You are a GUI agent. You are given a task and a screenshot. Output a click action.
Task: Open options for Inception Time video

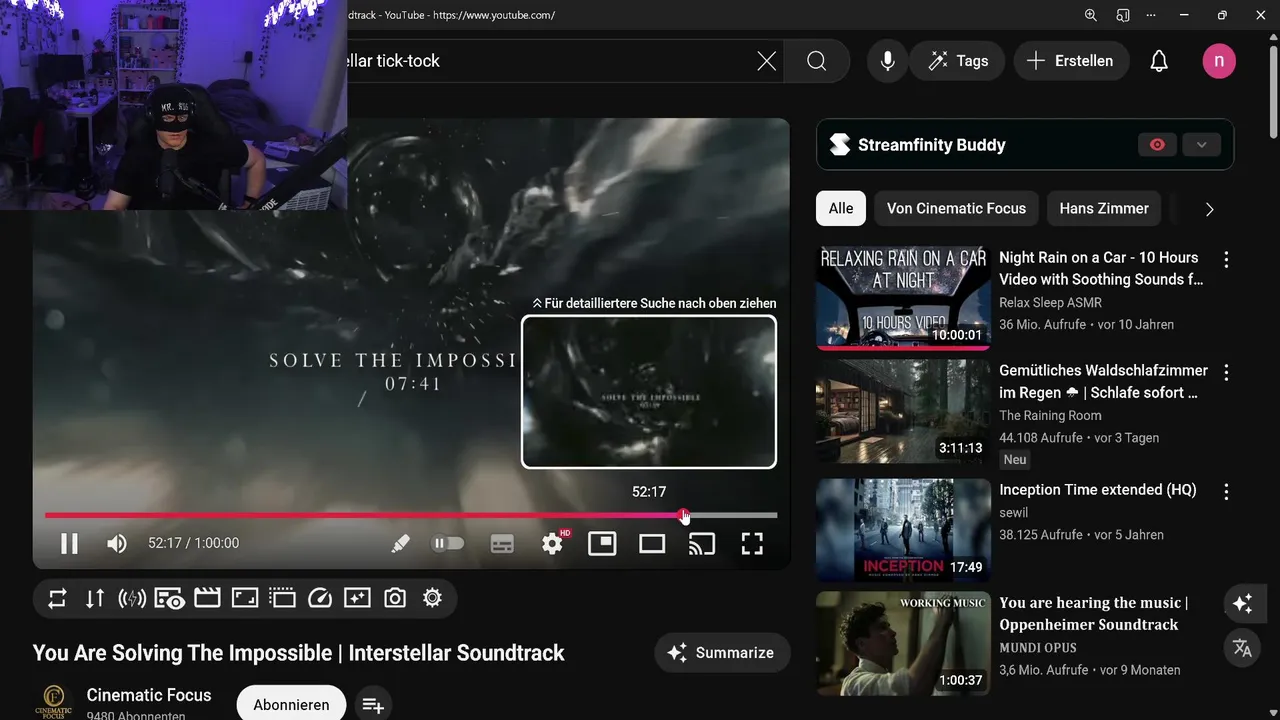pos(1226,491)
